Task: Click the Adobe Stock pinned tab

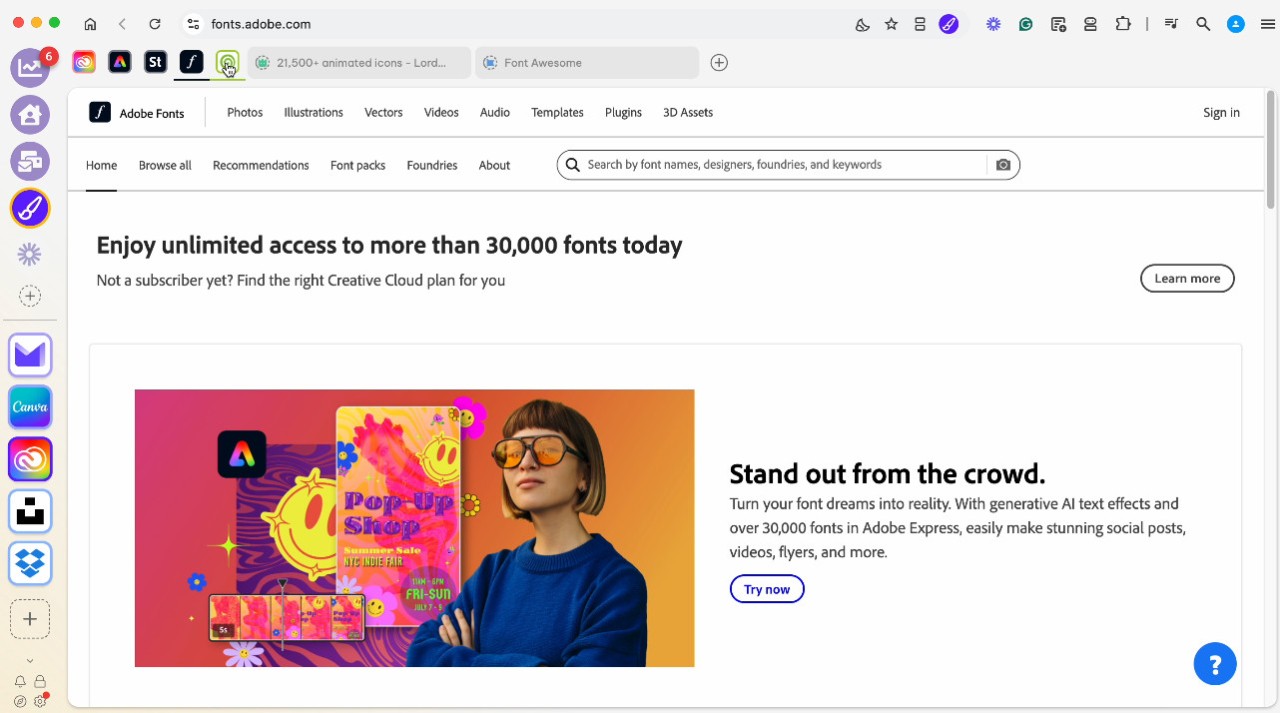Action: click(155, 62)
